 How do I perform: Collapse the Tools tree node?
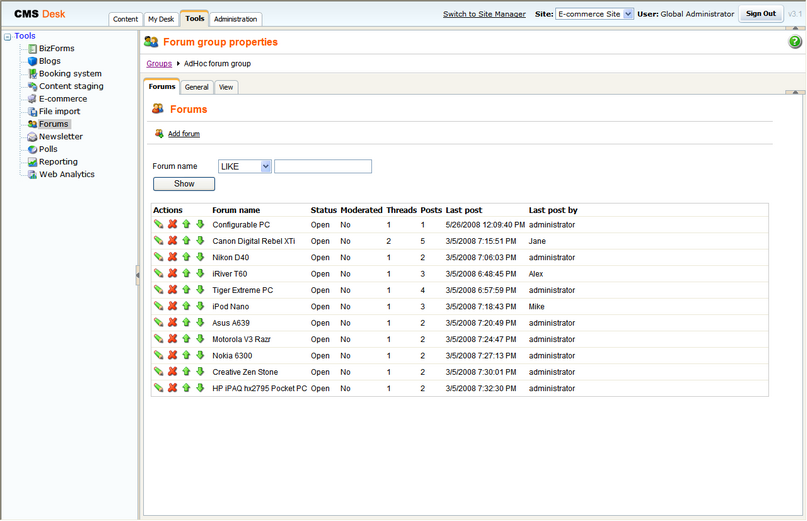pyautogui.click(x=7, y=37)
